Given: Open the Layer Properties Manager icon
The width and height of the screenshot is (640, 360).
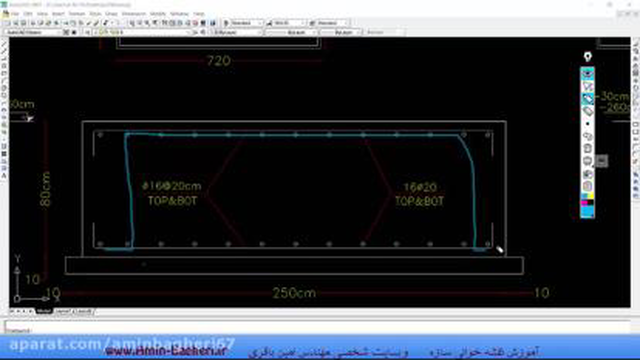Looking at the screenshot, I should (88, 32).
